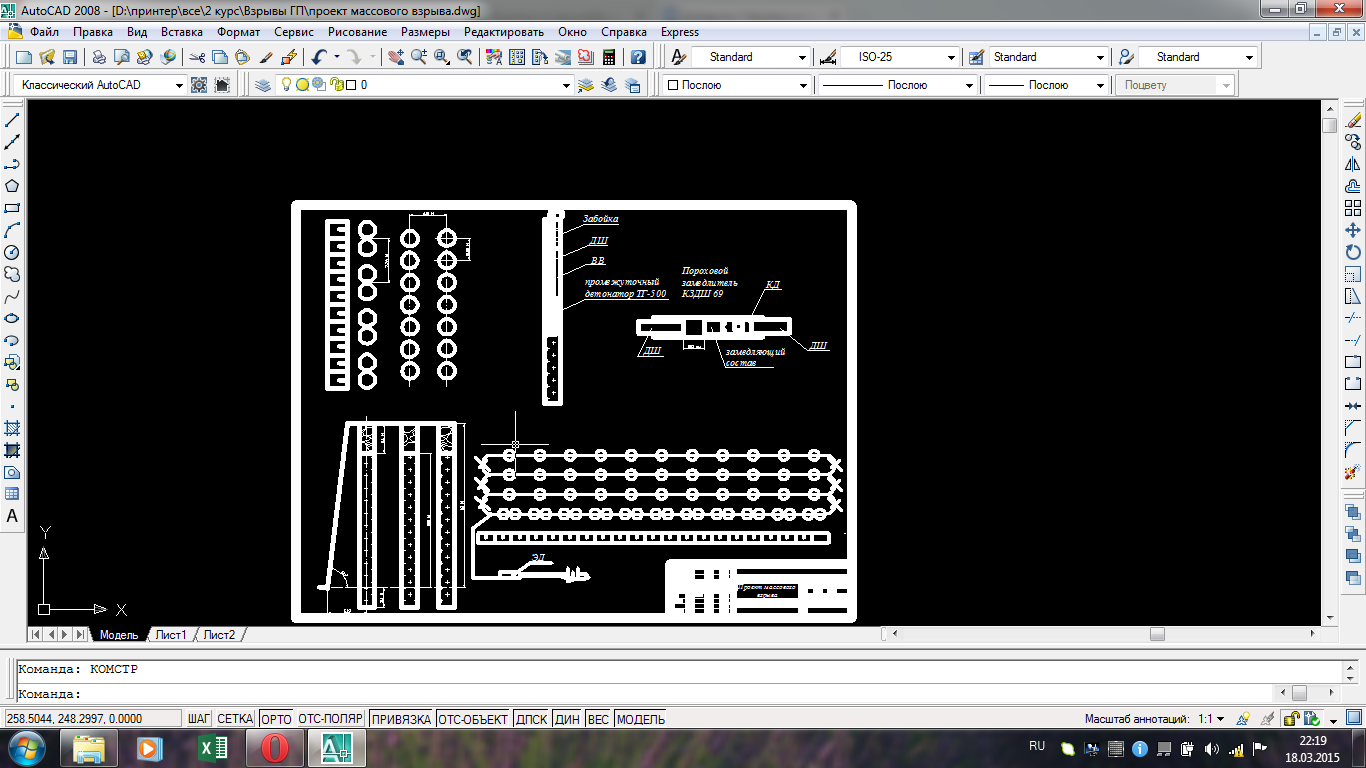The width and height of the screenshot is (1366, 768).
Task: Select the Rotate tool
Action: pos(1353,252)
